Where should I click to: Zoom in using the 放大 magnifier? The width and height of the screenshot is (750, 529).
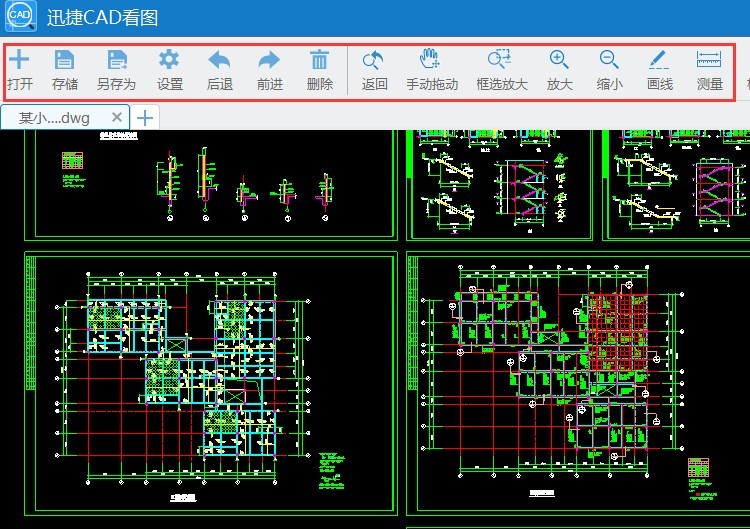[x=560, y=61]
